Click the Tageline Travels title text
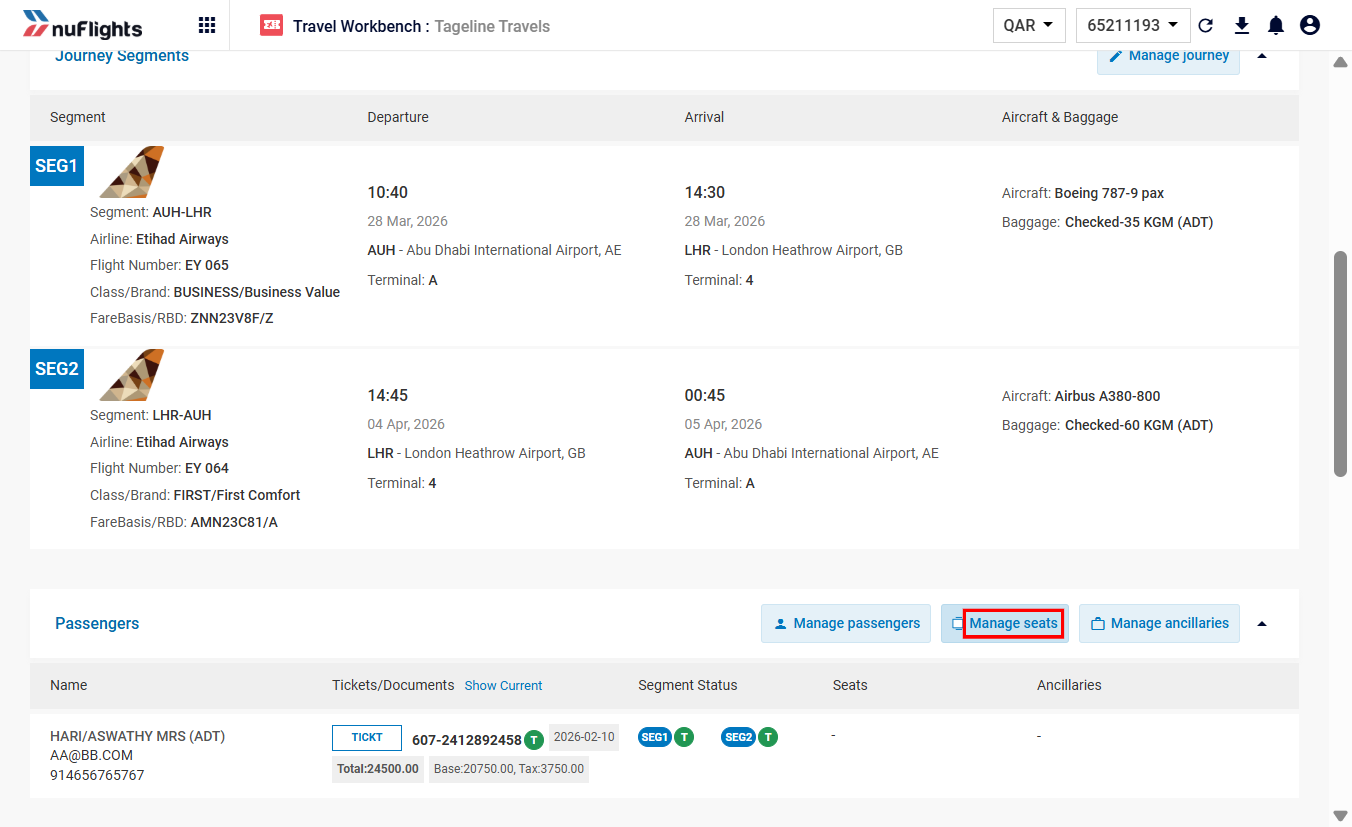This screenshot has width=1352, height=827. tap(492, 26)
